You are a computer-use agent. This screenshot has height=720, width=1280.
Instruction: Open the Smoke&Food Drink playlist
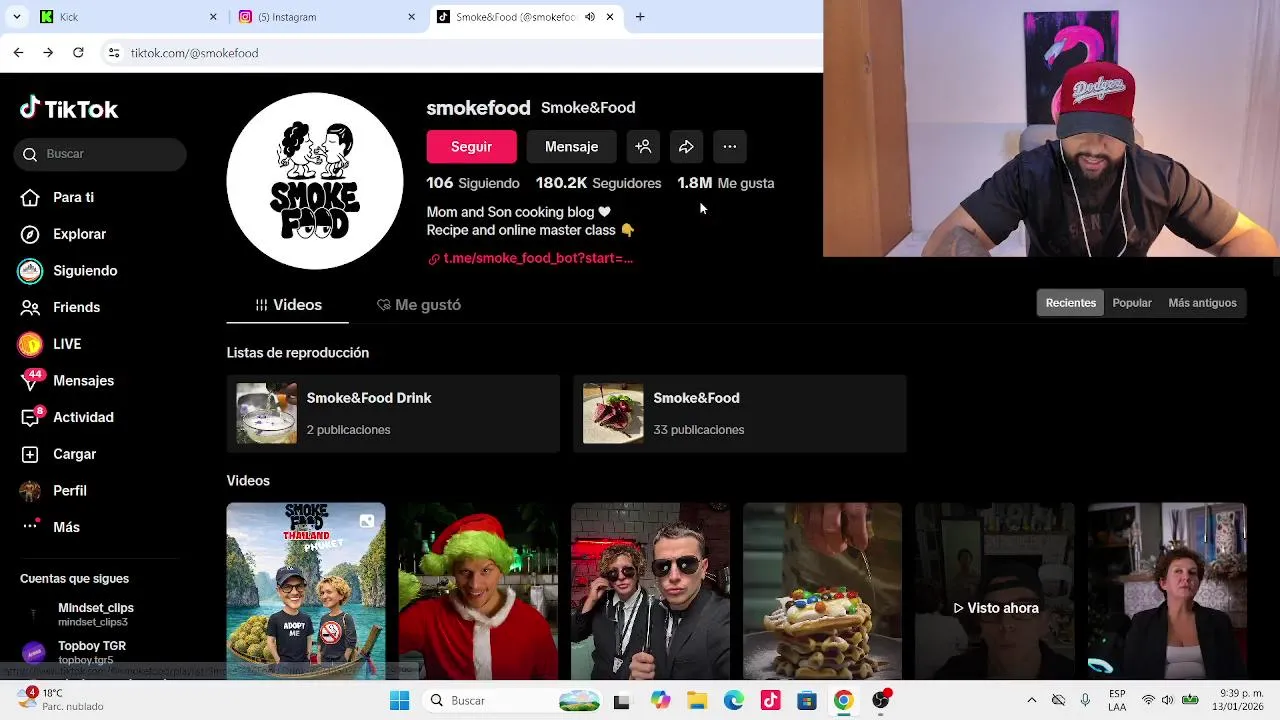[393, 414]
